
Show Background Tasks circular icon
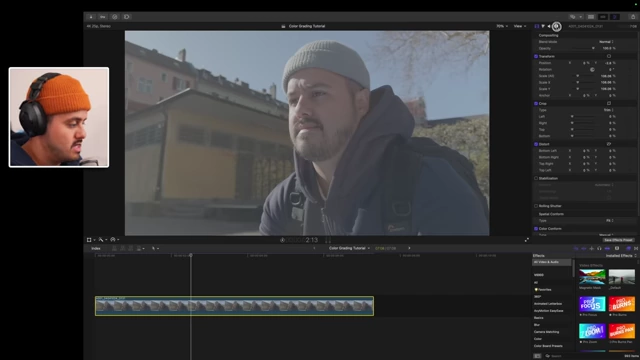[115, 17]
